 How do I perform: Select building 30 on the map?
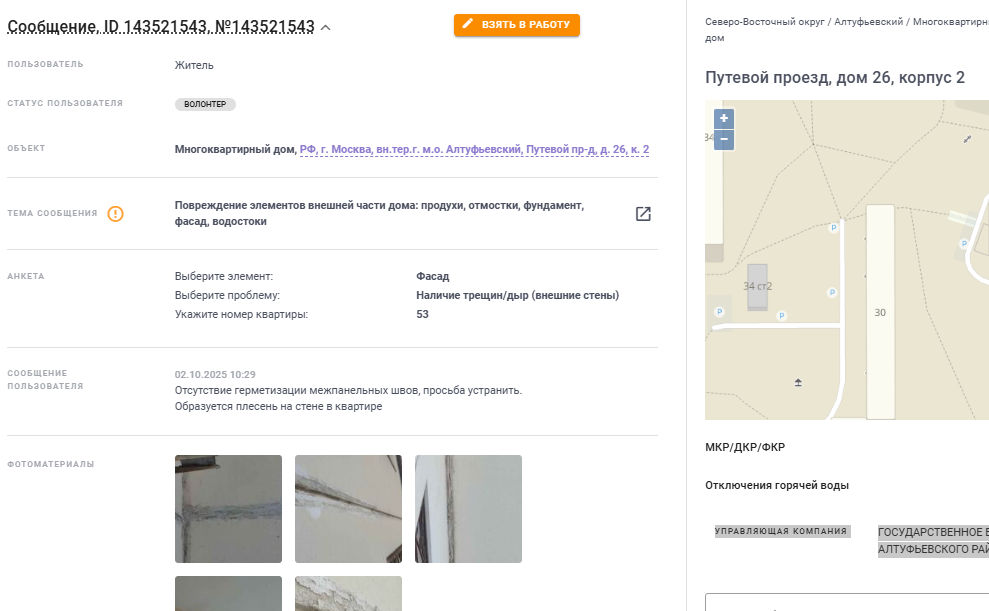(880, 312)
